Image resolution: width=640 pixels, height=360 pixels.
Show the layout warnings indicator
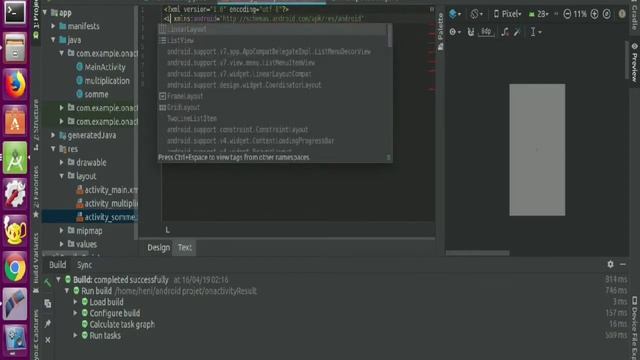622,14
